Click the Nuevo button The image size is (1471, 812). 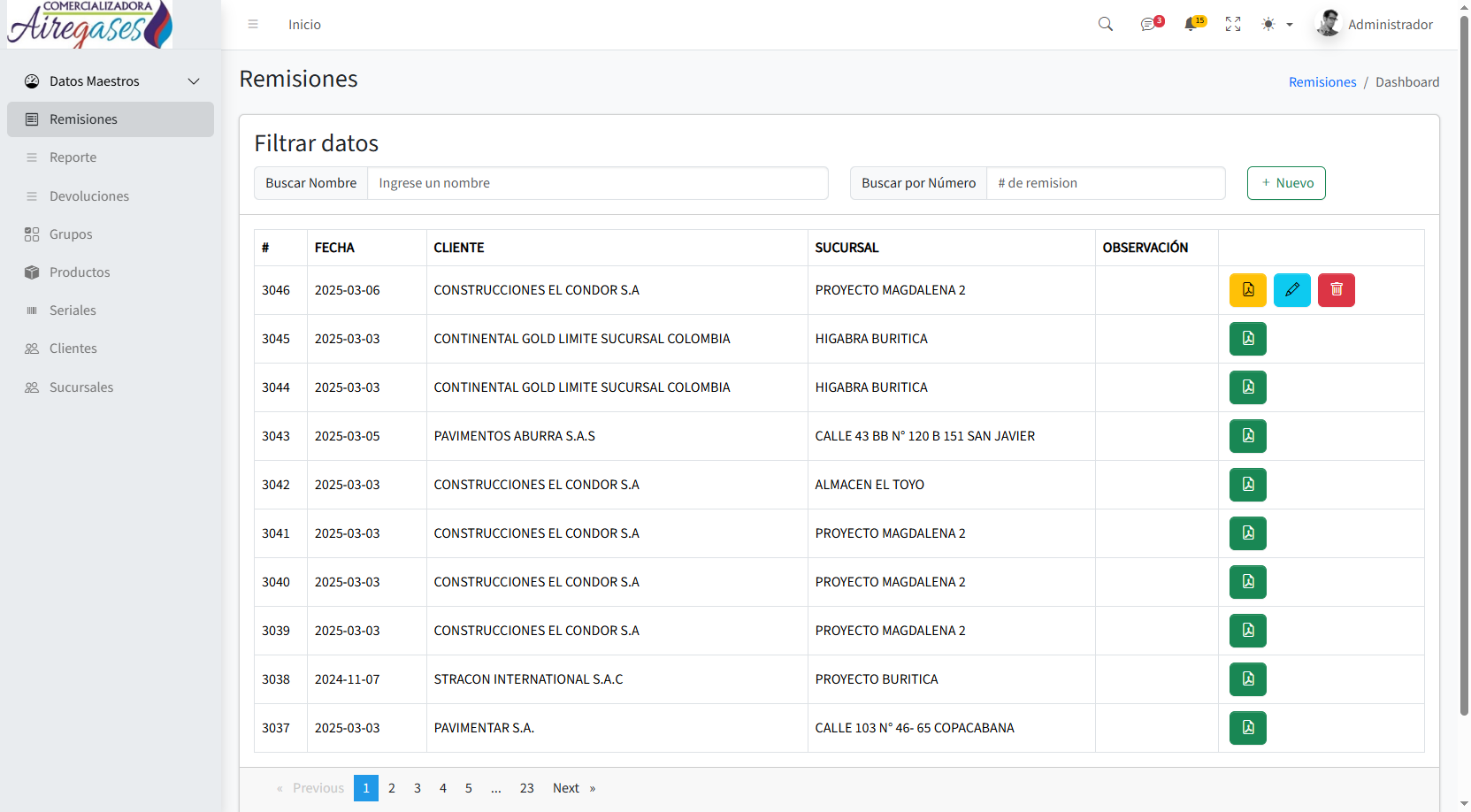point(1286,183)
